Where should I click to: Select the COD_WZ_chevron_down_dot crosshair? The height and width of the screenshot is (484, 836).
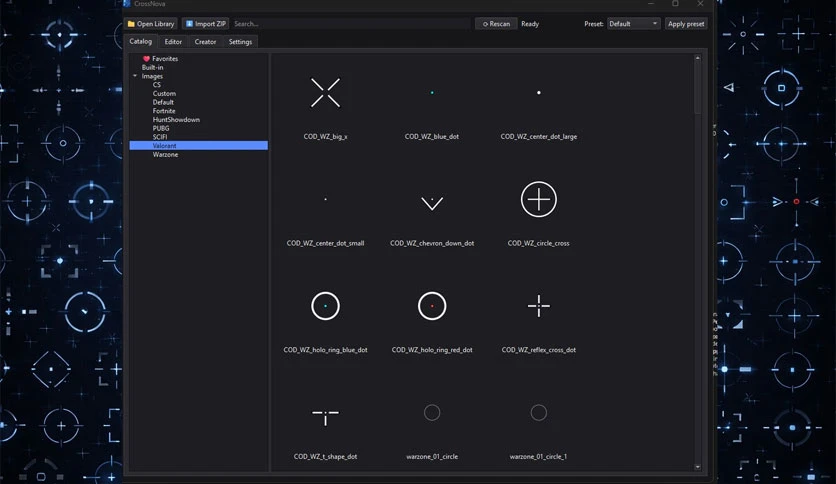coord(432,203)
